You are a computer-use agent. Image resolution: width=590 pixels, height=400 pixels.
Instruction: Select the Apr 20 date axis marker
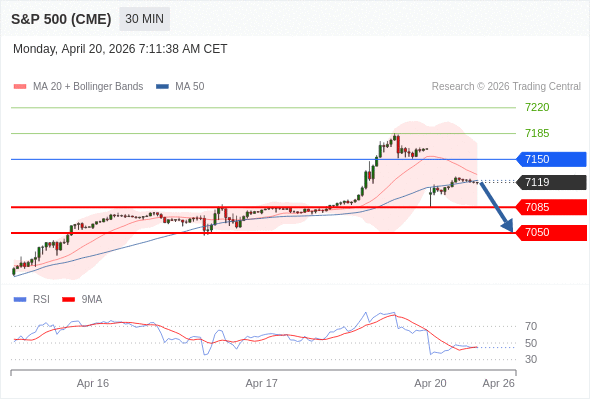pos(430,383)
